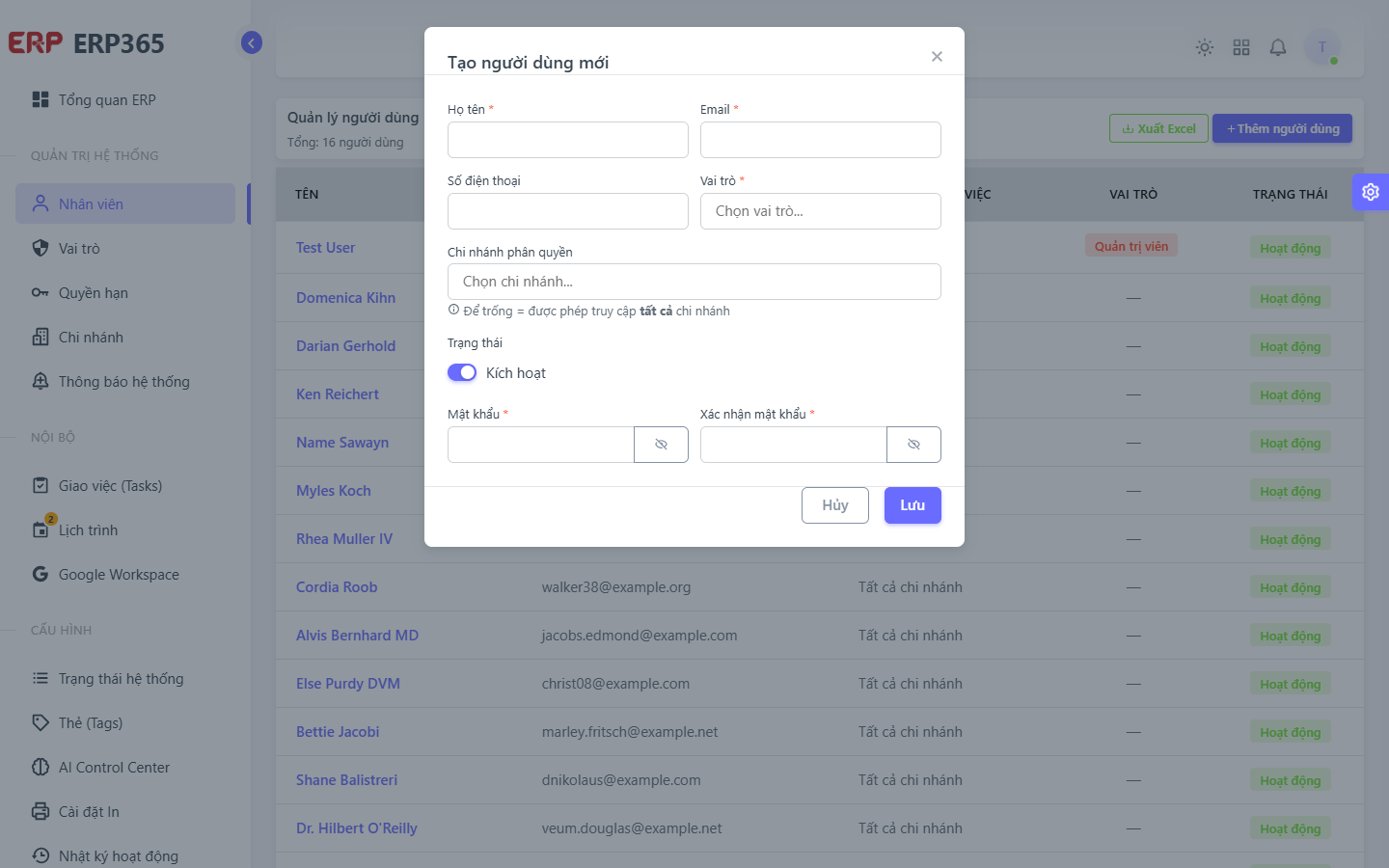Screen dimensions: 1389x868
Task: Collapse the sidebar with the chevron button
Action: [252, 42]
